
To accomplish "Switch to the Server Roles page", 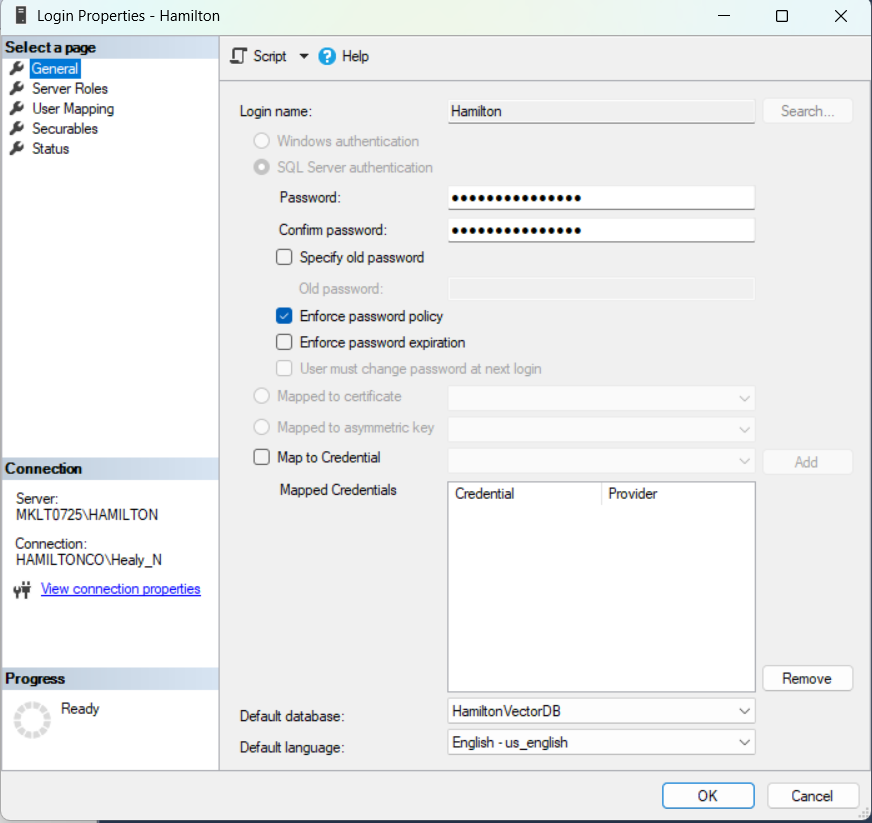I will 69,88.
